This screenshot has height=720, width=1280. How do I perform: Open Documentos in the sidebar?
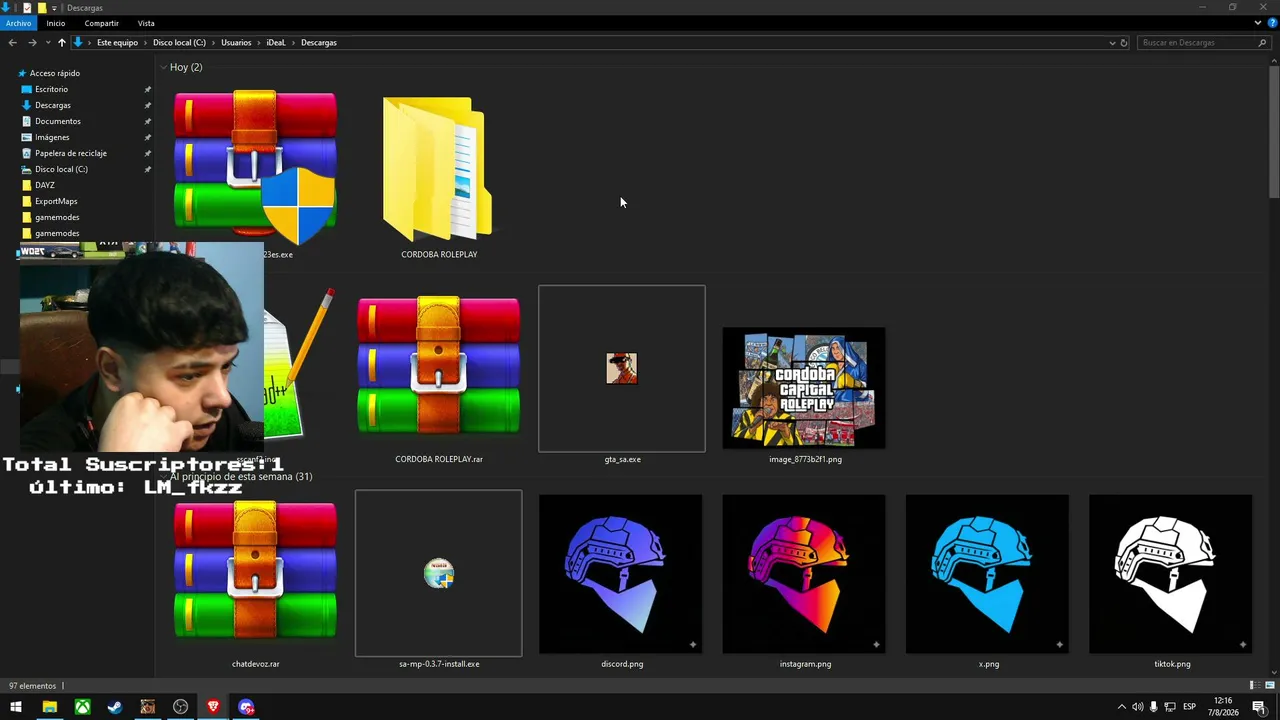tap(58, 121)
